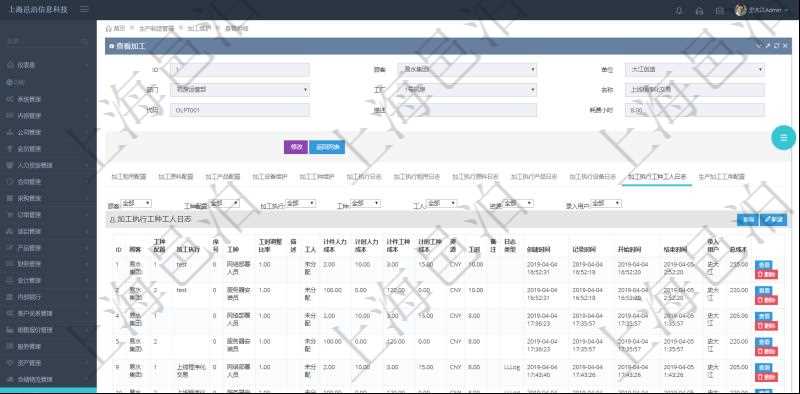
Task: Click the blue 返回列表 button
Action: [x=327, y=147]
